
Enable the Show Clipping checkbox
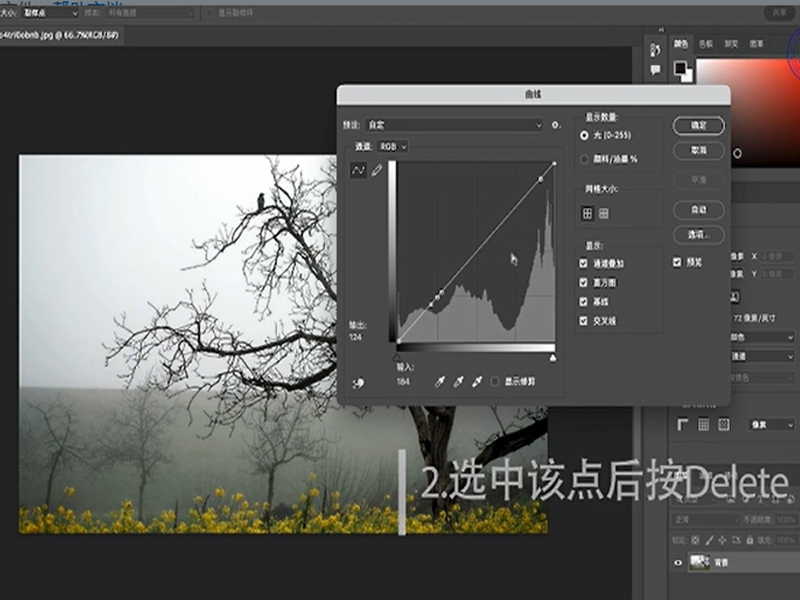(495, 381)
